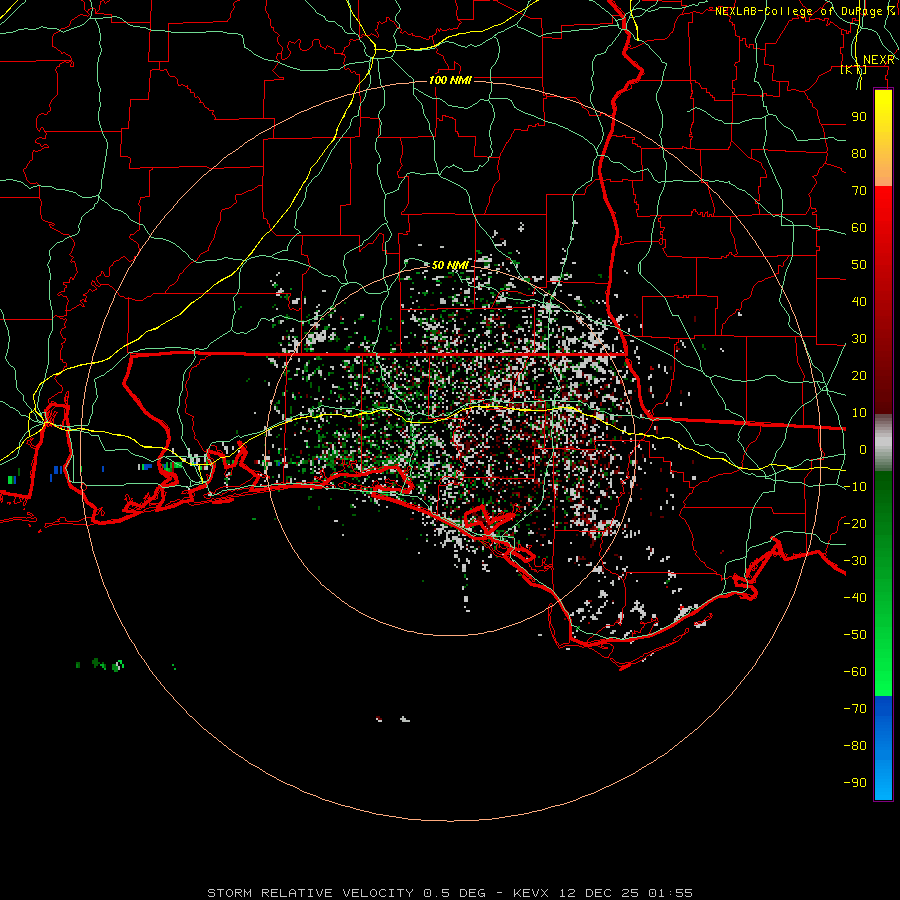Select the 90 value on velocity scale
900x900 pixels.
859,117
